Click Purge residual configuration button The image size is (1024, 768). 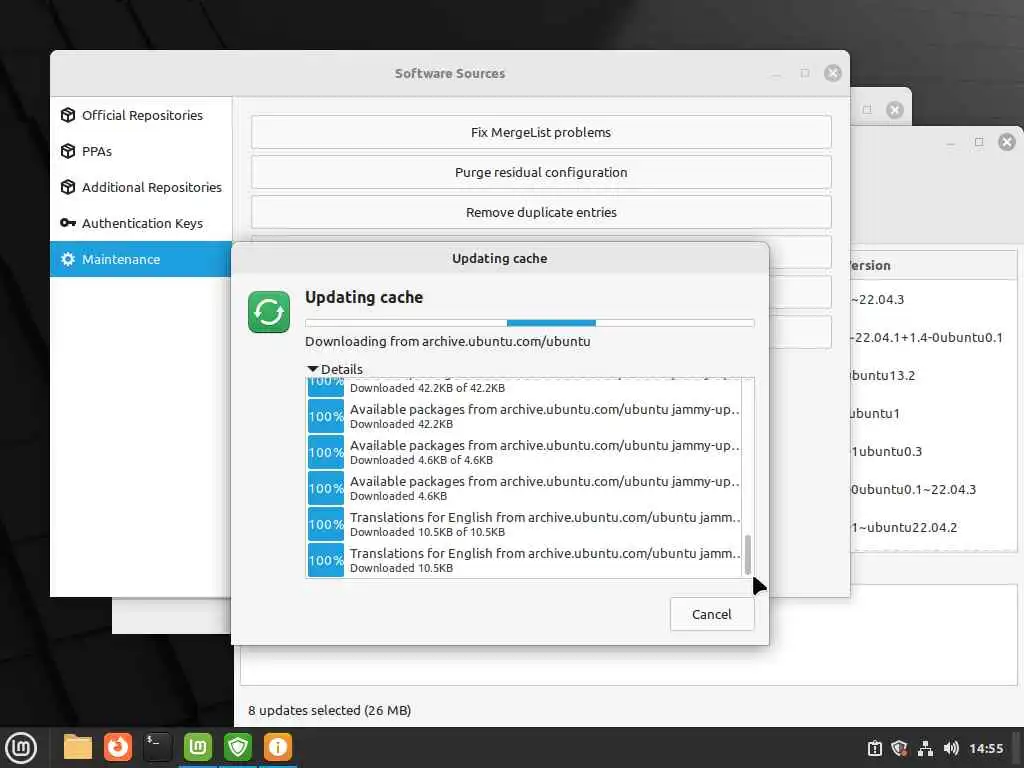click(541, 172)
